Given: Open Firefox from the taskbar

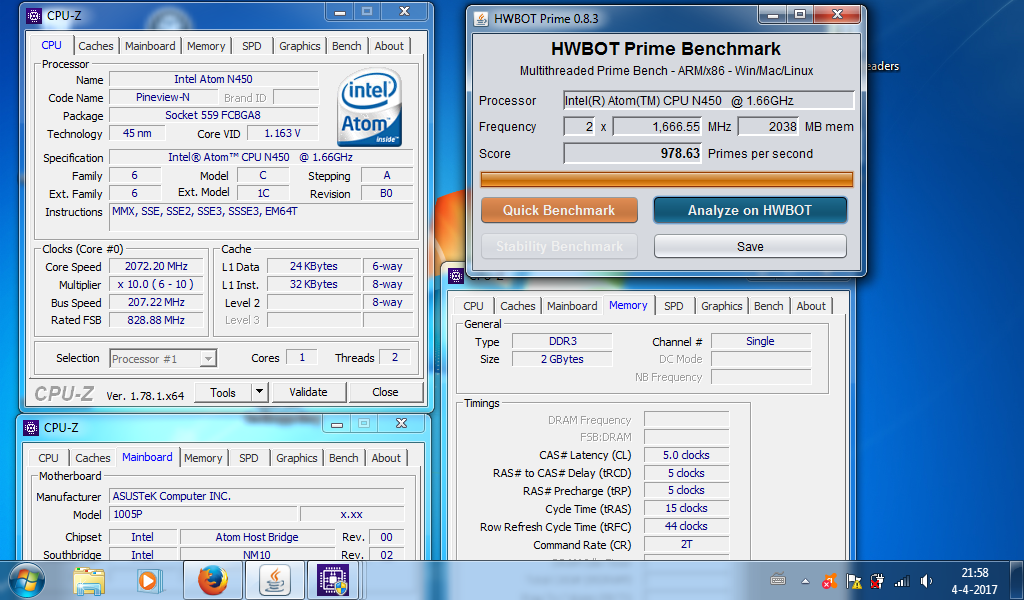Looking at the screenshot, I should coord(213,580).
